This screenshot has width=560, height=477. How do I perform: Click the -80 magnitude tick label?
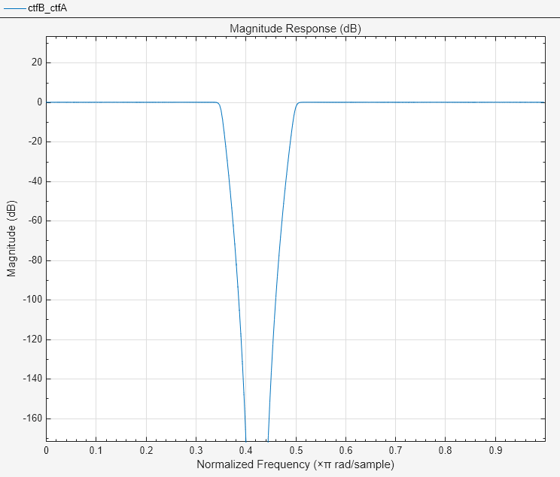click(x=35, y=260)
